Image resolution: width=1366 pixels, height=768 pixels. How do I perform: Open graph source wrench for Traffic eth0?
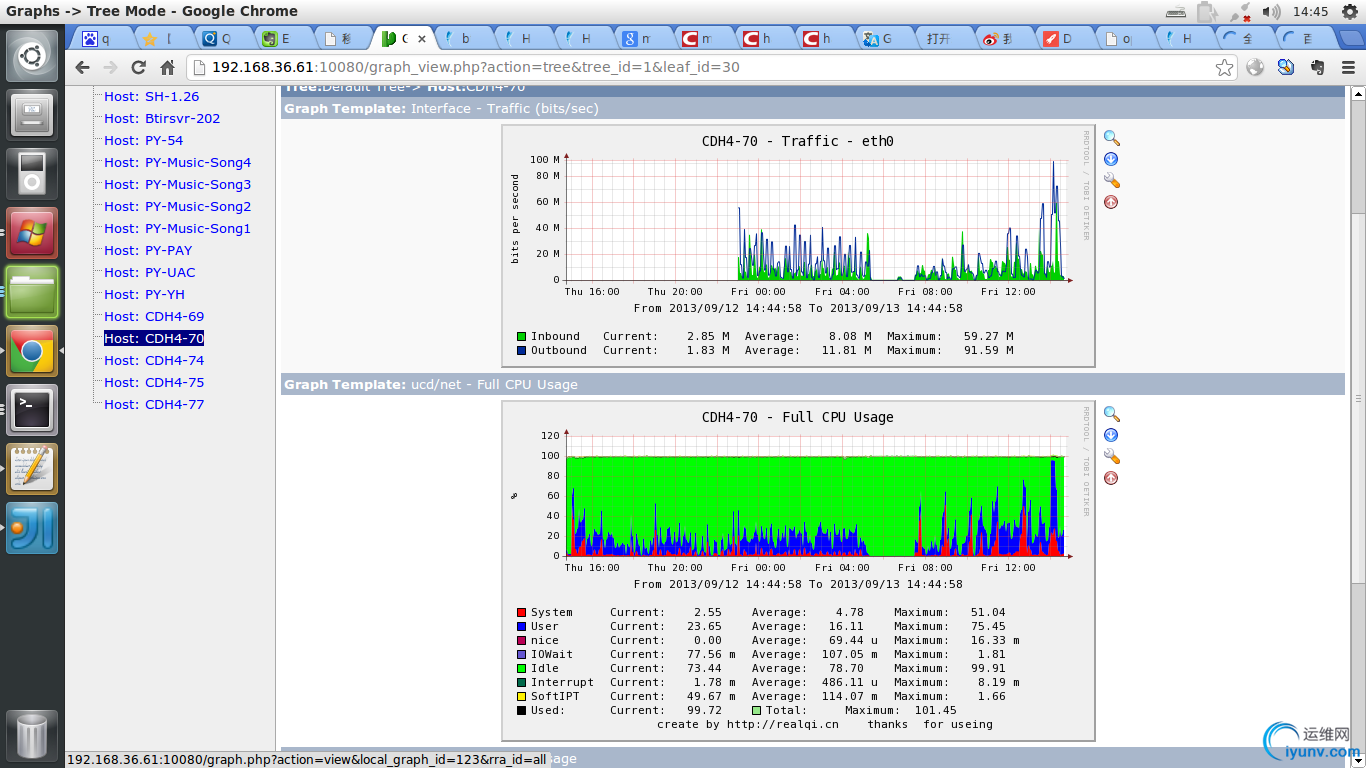[x=1111, y=180]
